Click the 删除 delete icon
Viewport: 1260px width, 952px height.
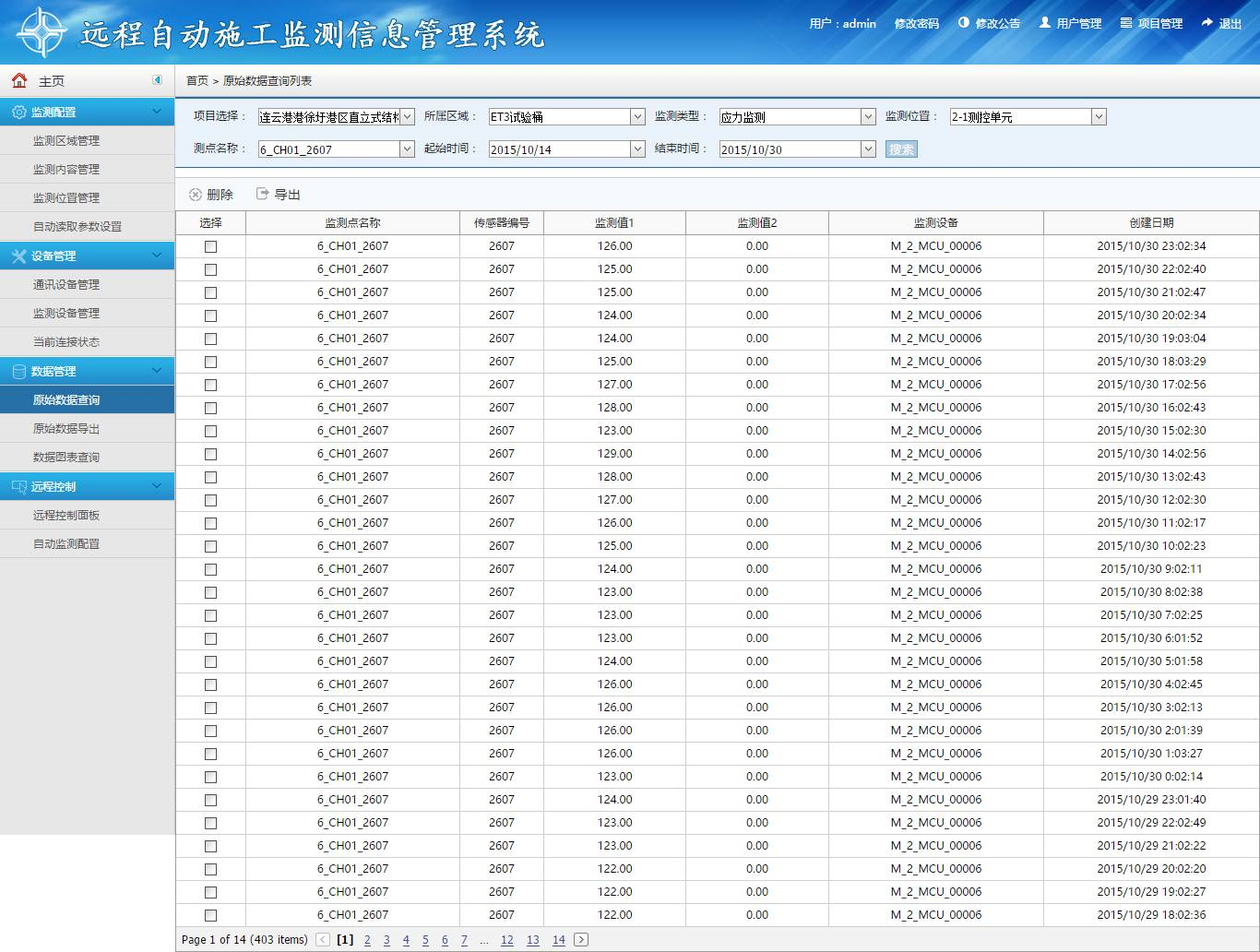196,195
